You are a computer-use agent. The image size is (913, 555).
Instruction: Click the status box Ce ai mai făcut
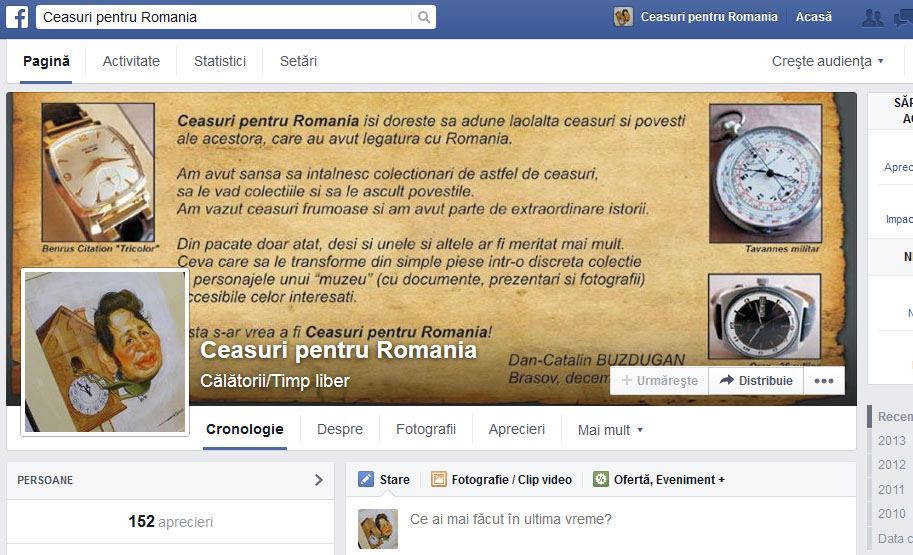[511, 519]
